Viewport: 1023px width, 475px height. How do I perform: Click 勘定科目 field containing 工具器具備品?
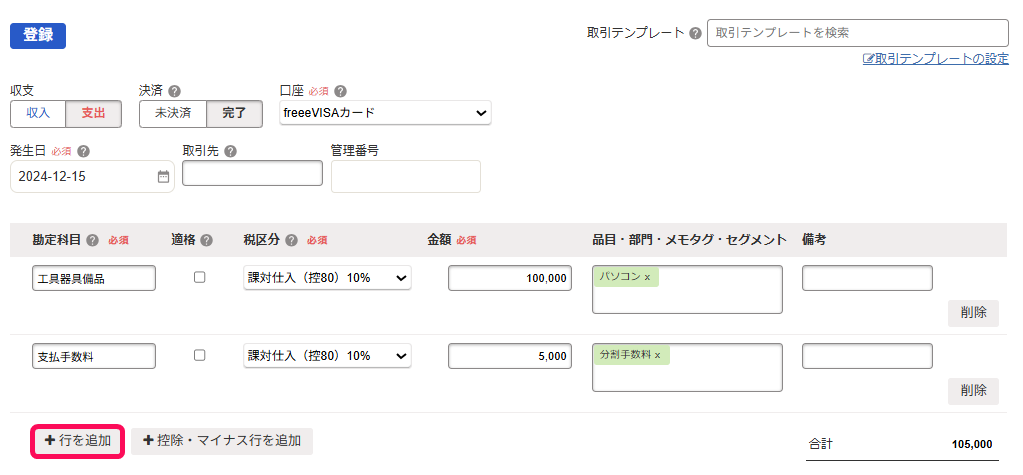tap(94, 278)
